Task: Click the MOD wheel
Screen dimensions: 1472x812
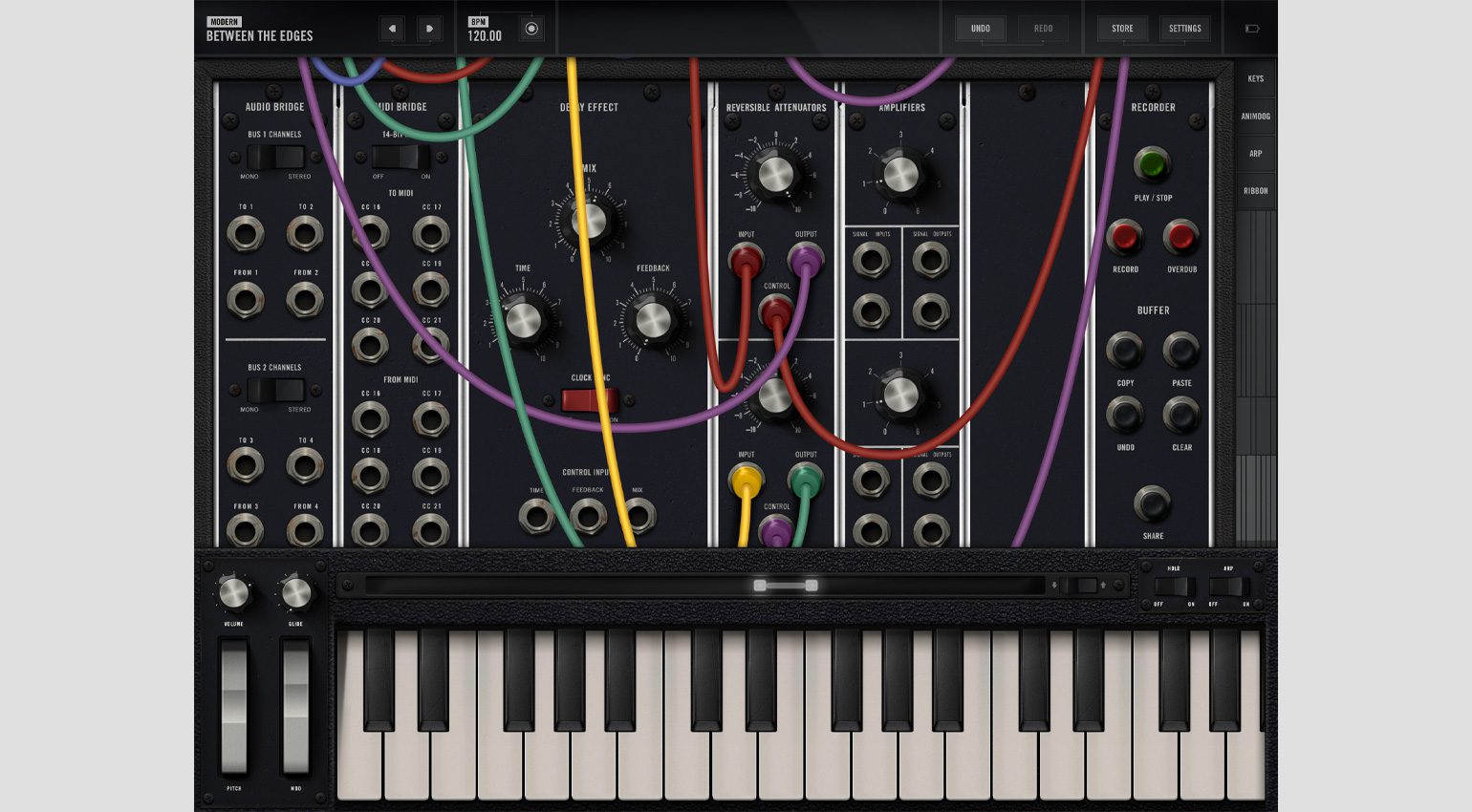Action: (x=295, y=707)
